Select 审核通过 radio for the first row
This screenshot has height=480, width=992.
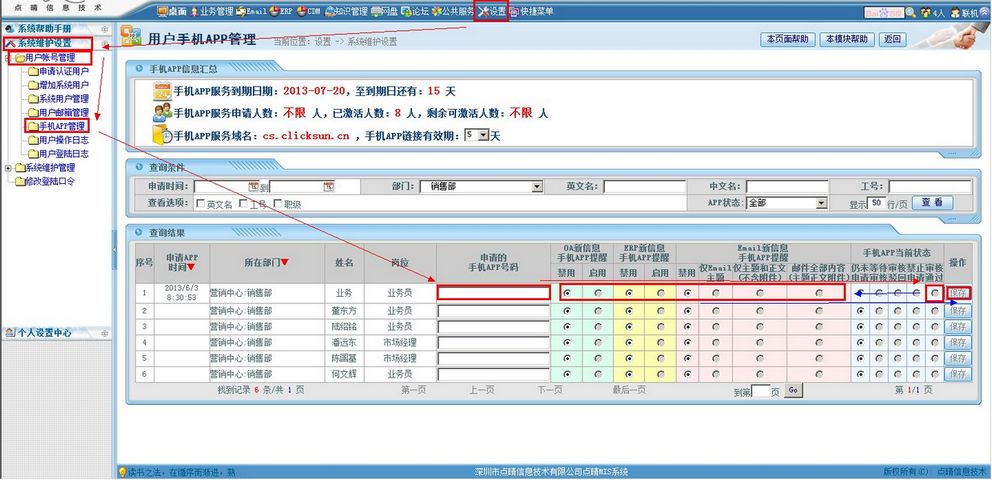[935, 293]
